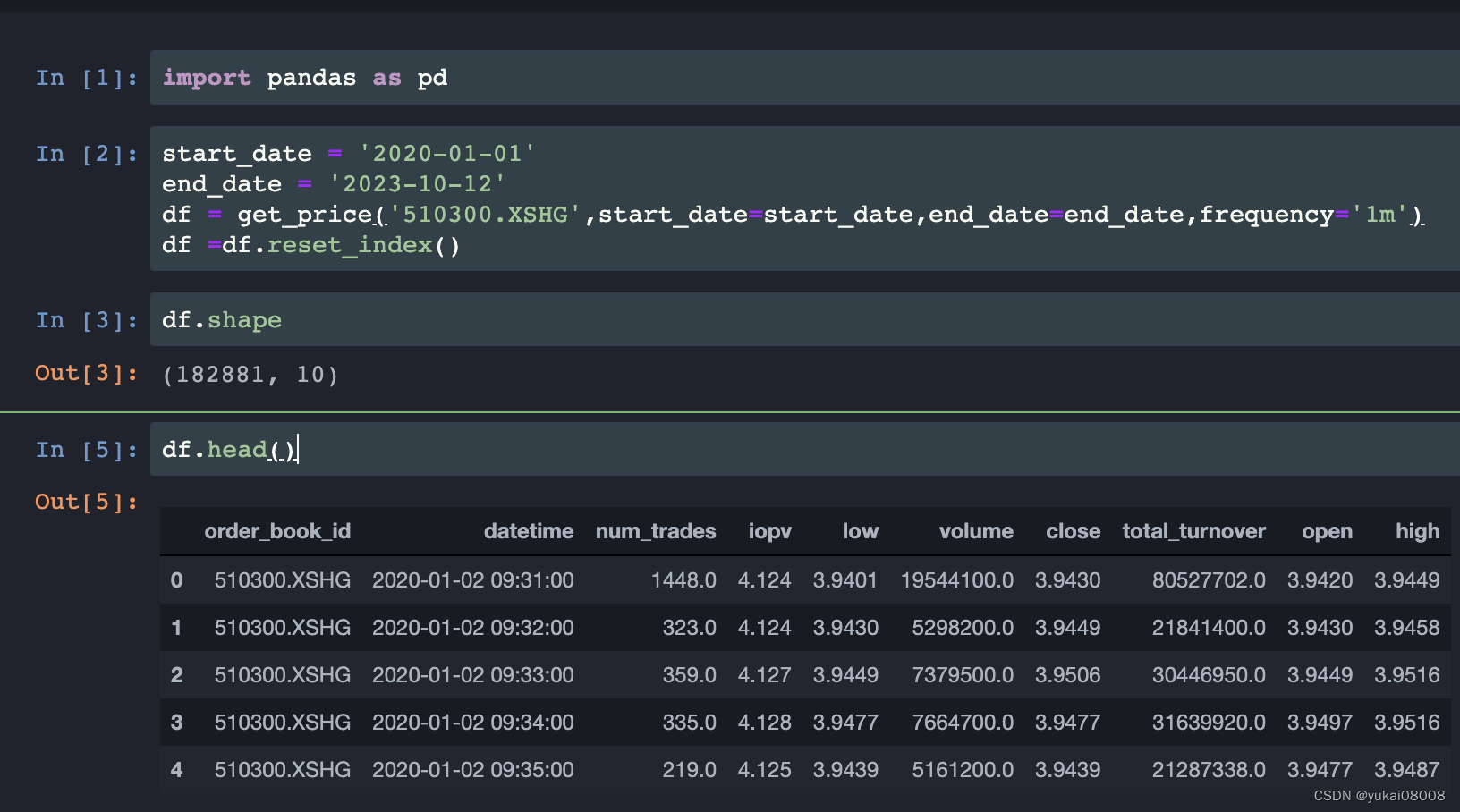Click volume value 7379500.0

click(963, 675)
